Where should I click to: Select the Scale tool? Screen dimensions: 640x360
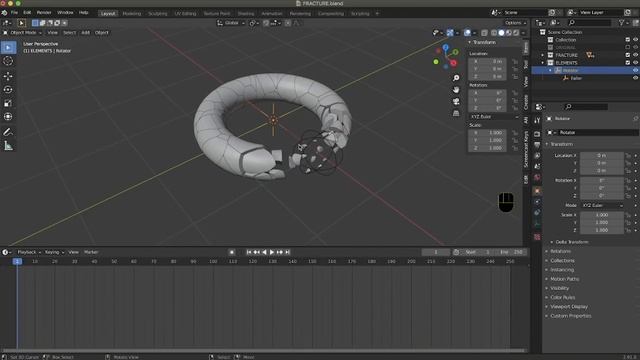(8, 103)
